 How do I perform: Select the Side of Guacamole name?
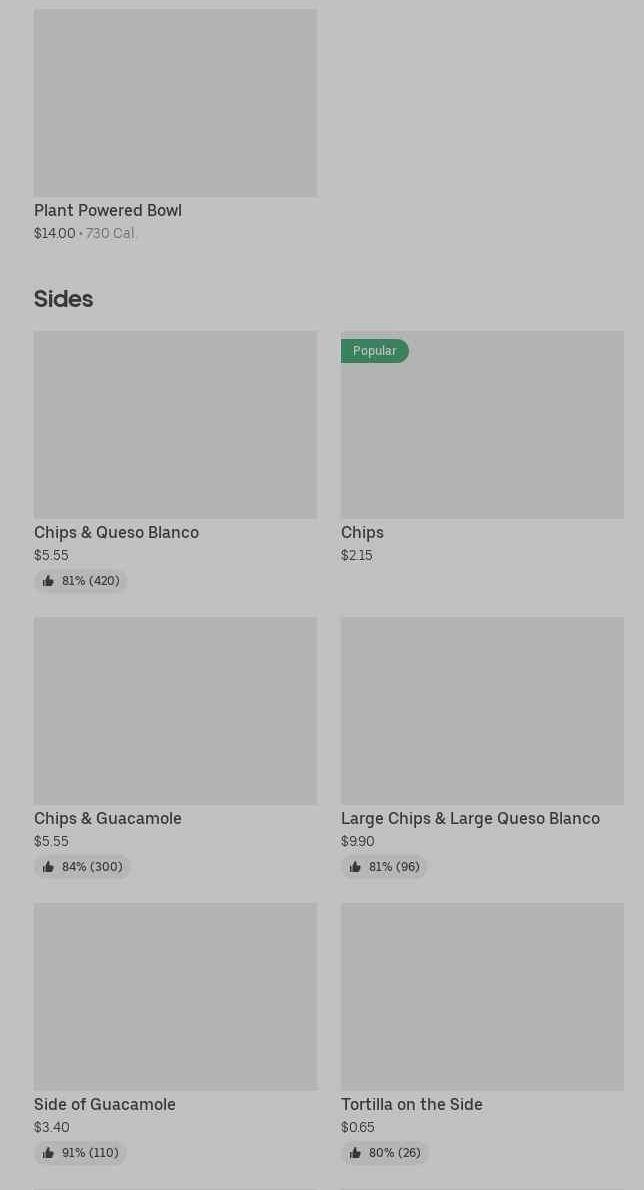105,1105
